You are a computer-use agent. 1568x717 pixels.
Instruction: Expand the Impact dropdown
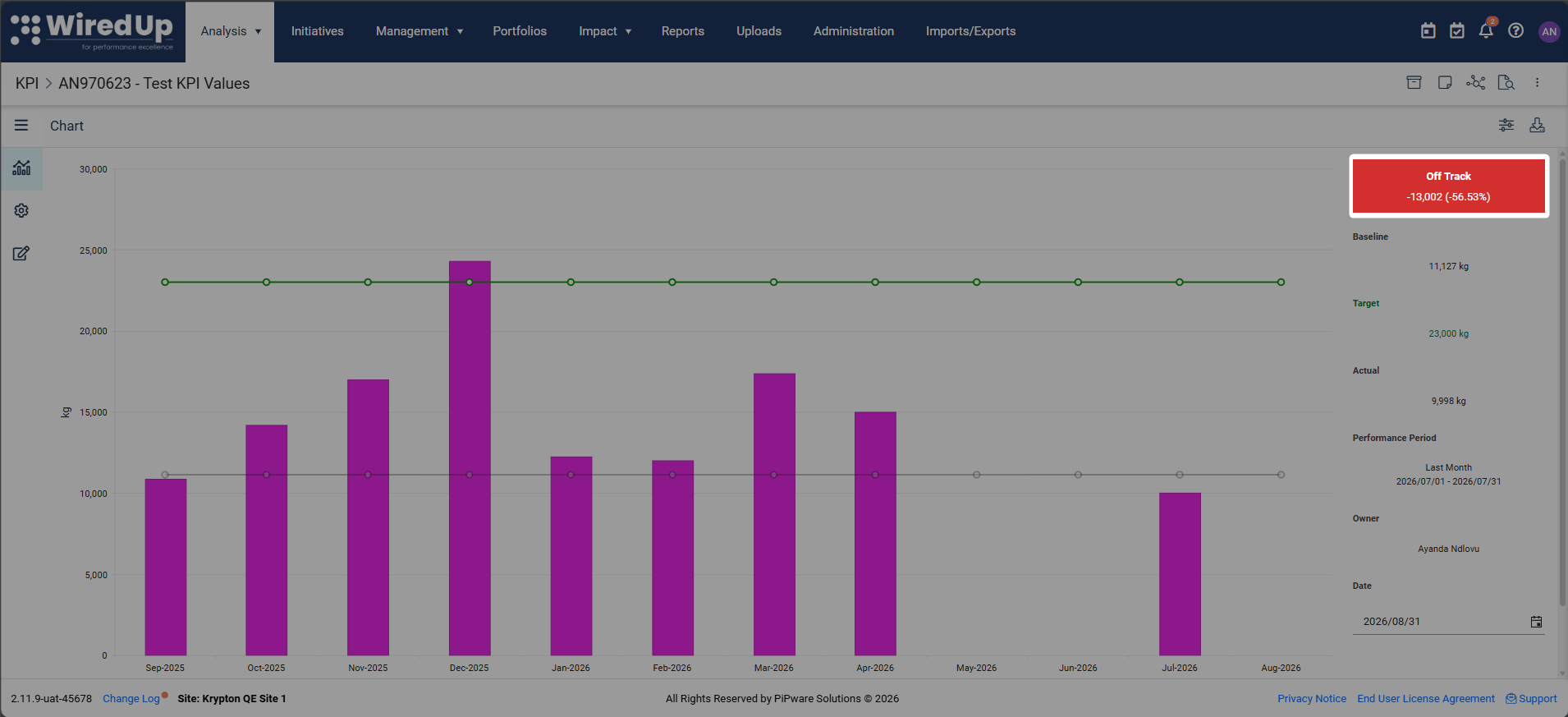click(x=605, y=31)
